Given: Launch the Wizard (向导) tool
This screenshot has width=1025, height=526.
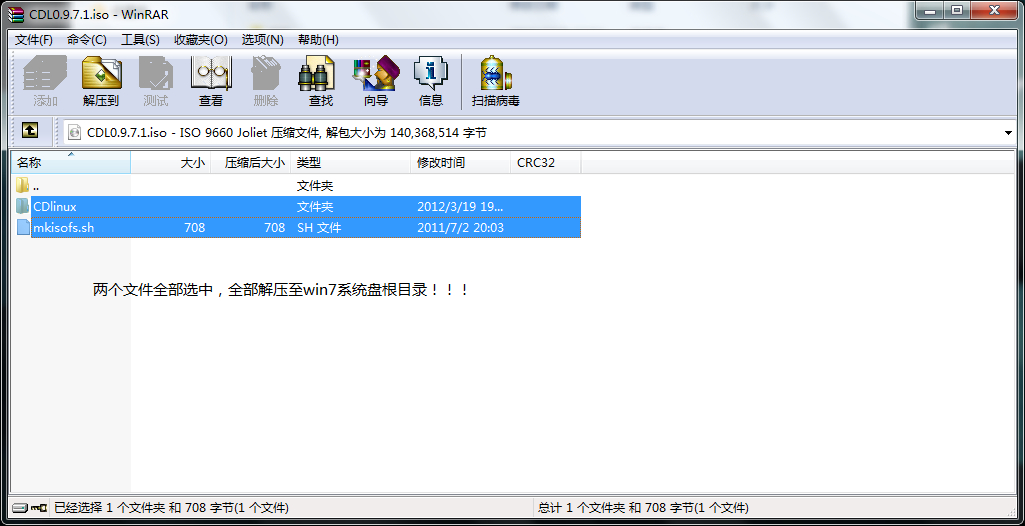Looking at the screenshot, I should tap(375, 81).
